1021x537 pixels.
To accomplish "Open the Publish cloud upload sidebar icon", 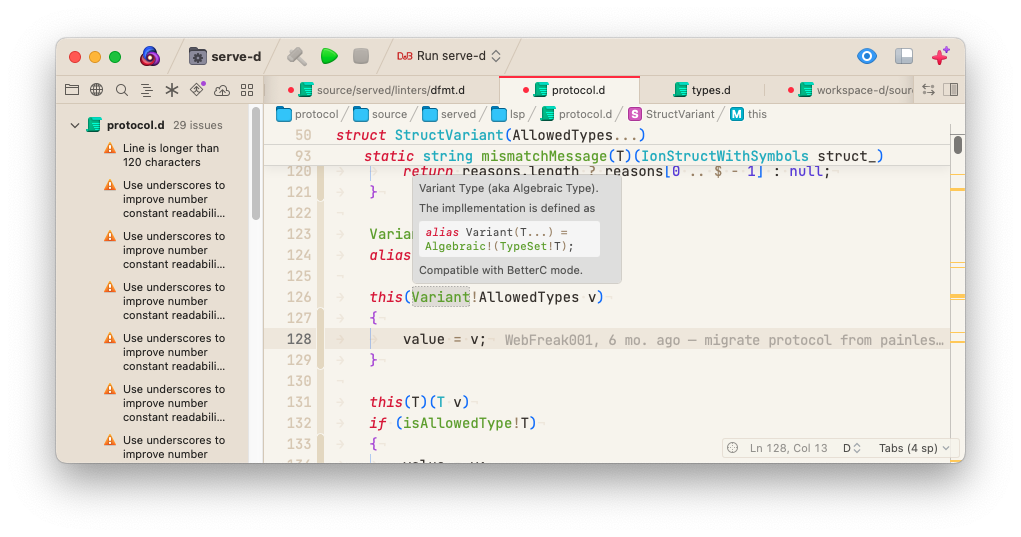I will [x=222, y=90].
